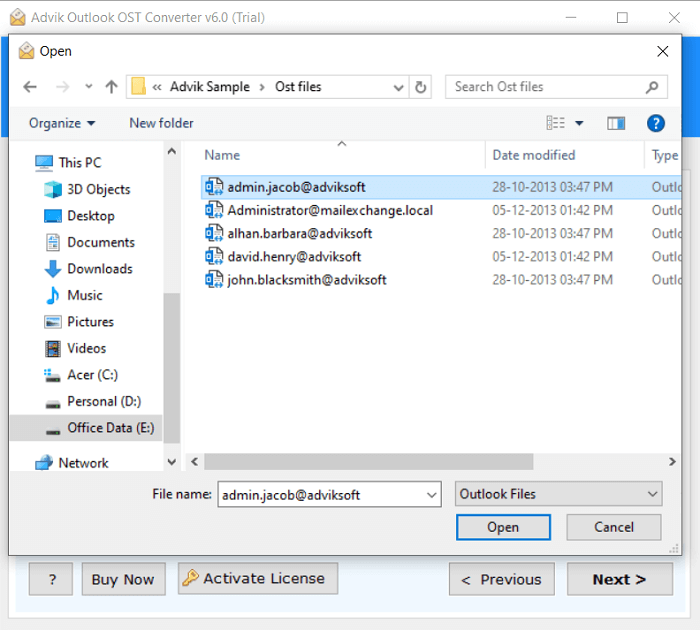The height and width of the screenshot is (630, 700).
Task: Sort files by Type column
Action: coord(663,155)
